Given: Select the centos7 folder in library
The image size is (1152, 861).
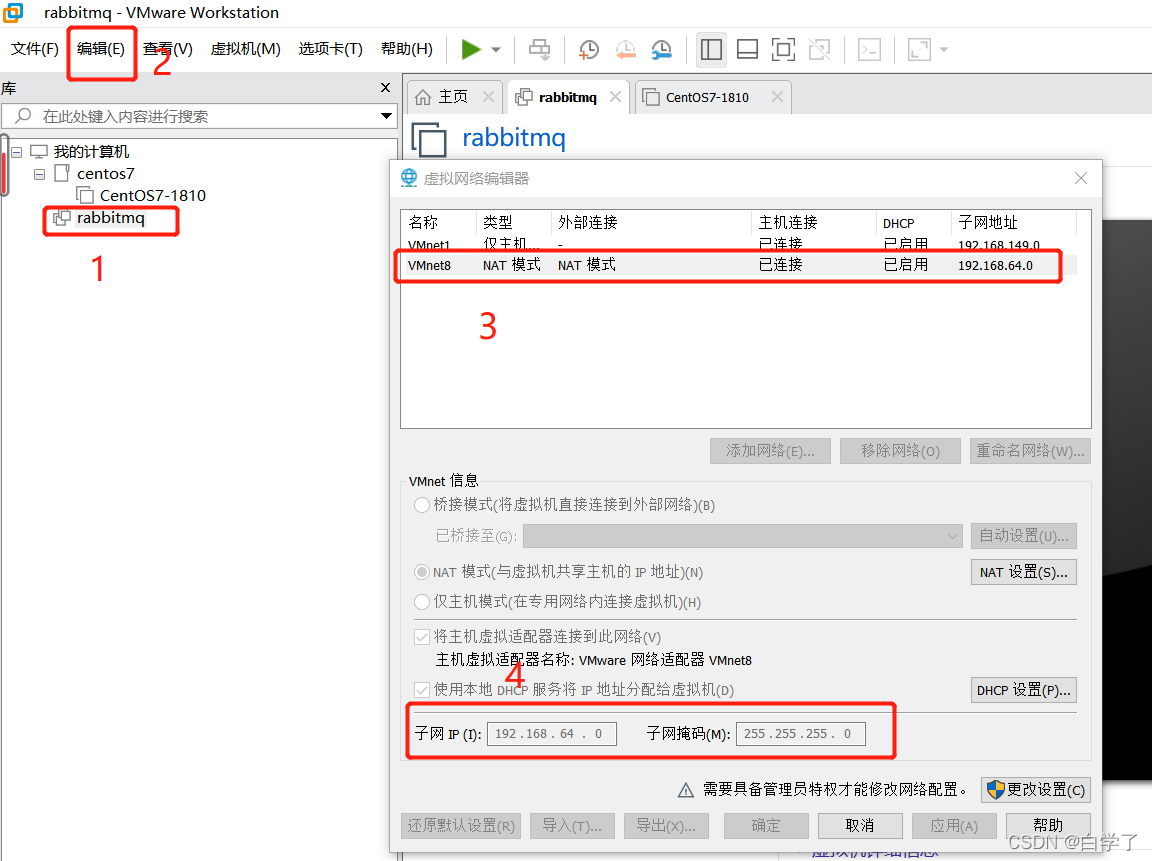Looking at the screenshot, I should tap(105, 173).
